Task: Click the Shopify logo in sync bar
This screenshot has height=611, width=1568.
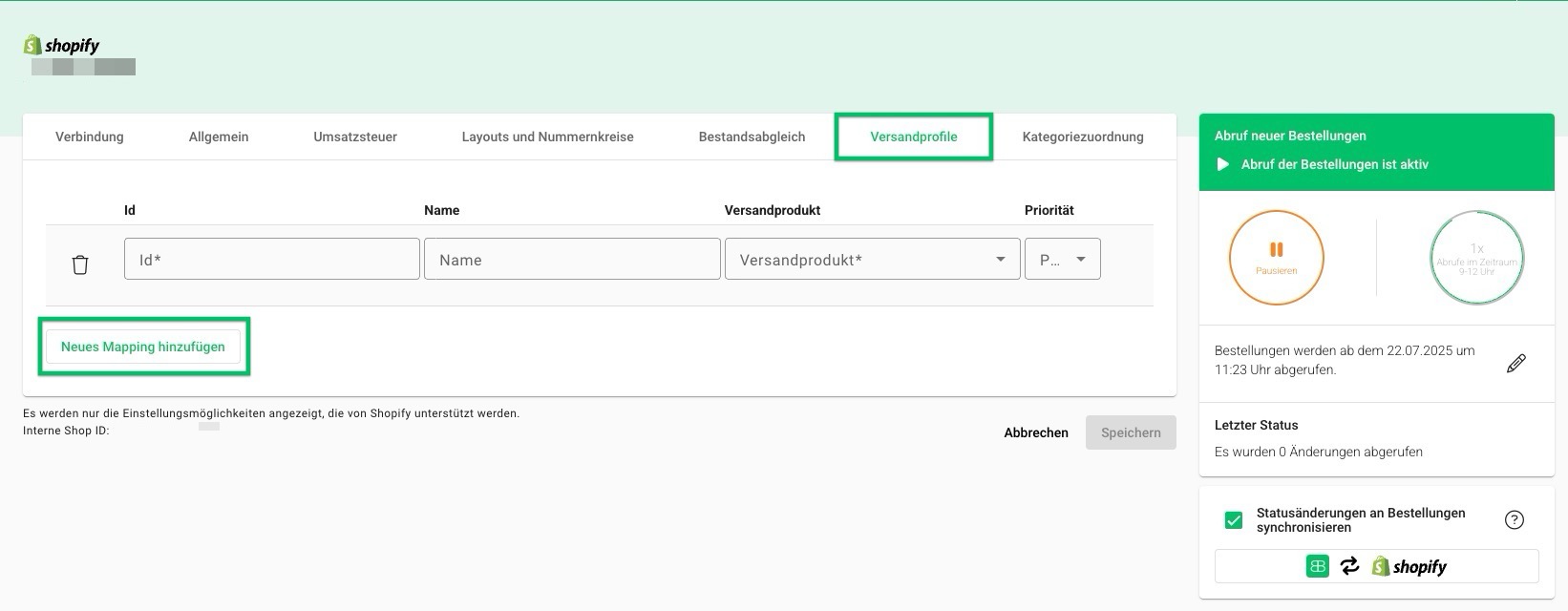Action: pyautogui.click(x=1409, y=566)
